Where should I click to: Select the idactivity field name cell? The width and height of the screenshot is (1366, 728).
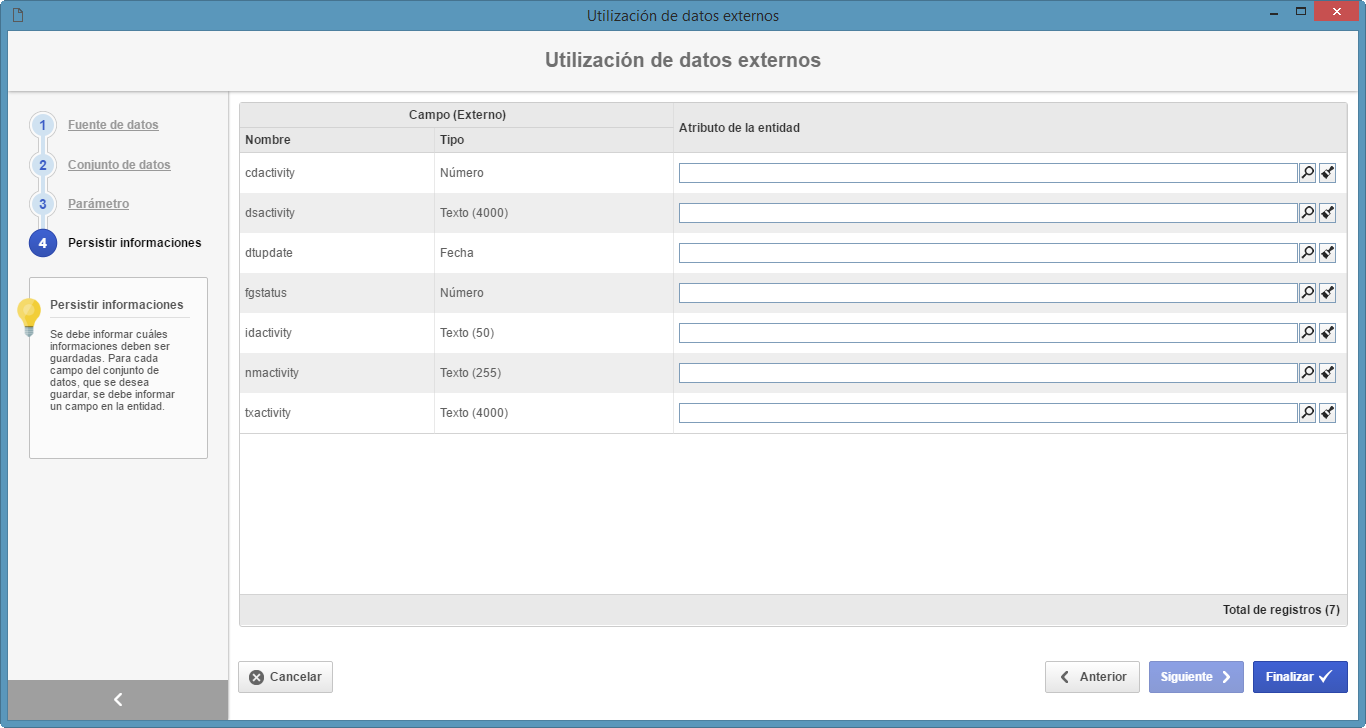pos(337,333)
